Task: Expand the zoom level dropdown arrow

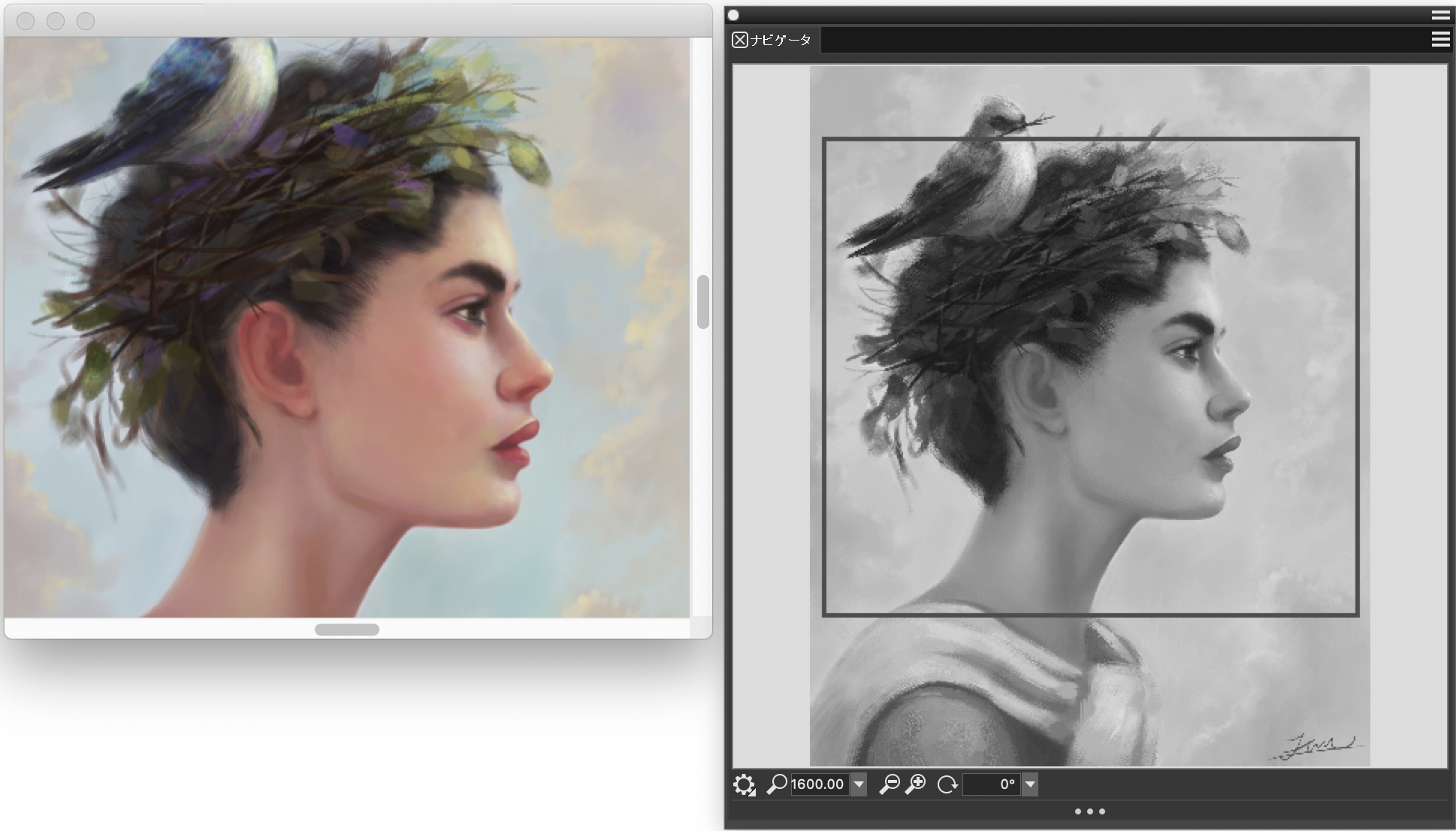Action: 859,784
